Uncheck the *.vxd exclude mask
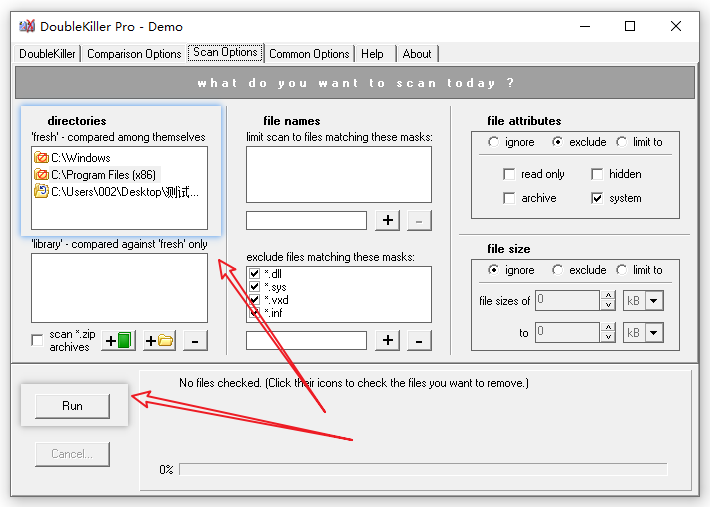The image size is (710, 507). point(254,300)
